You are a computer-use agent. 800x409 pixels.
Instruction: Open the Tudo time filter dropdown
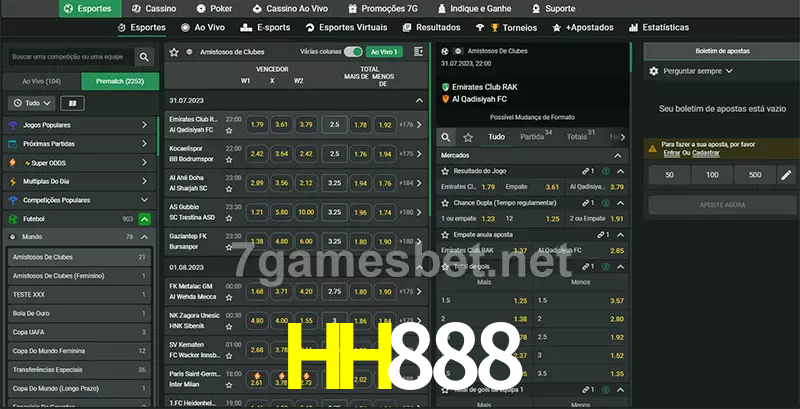31,103
